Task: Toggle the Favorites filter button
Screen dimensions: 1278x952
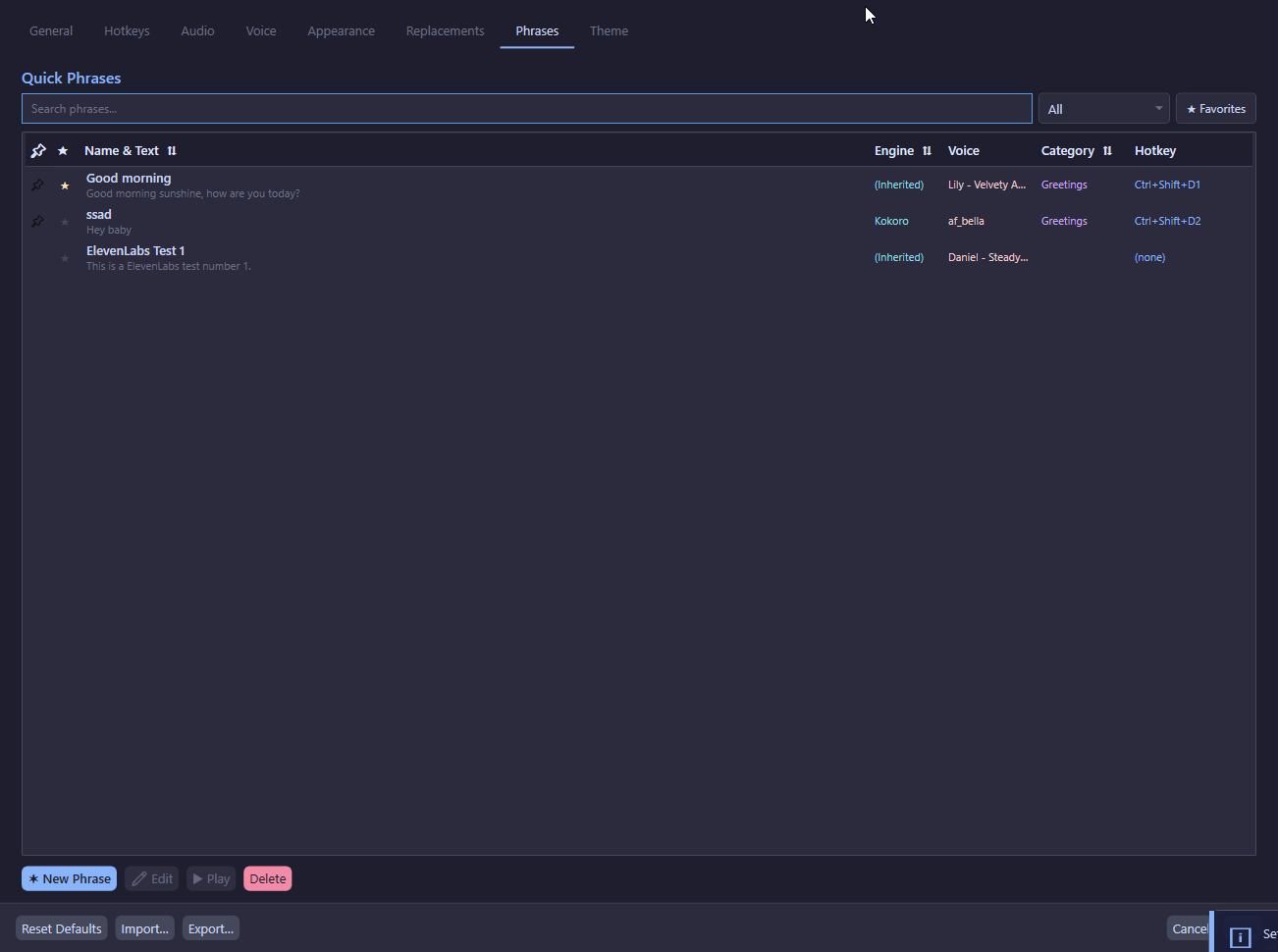Action: click(x=1216, y=109)
